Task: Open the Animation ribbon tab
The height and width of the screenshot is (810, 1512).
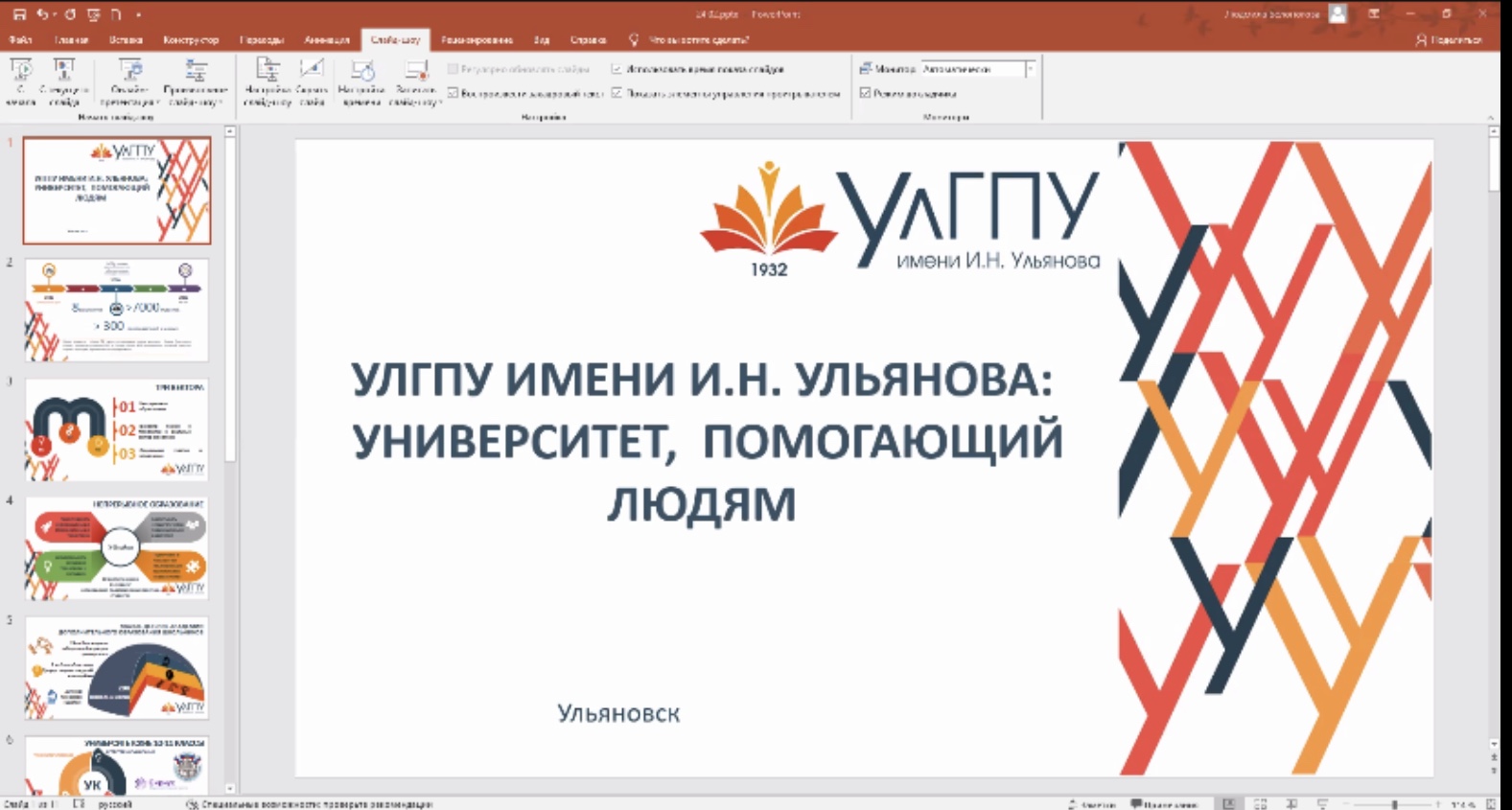Action: point(326,40)
